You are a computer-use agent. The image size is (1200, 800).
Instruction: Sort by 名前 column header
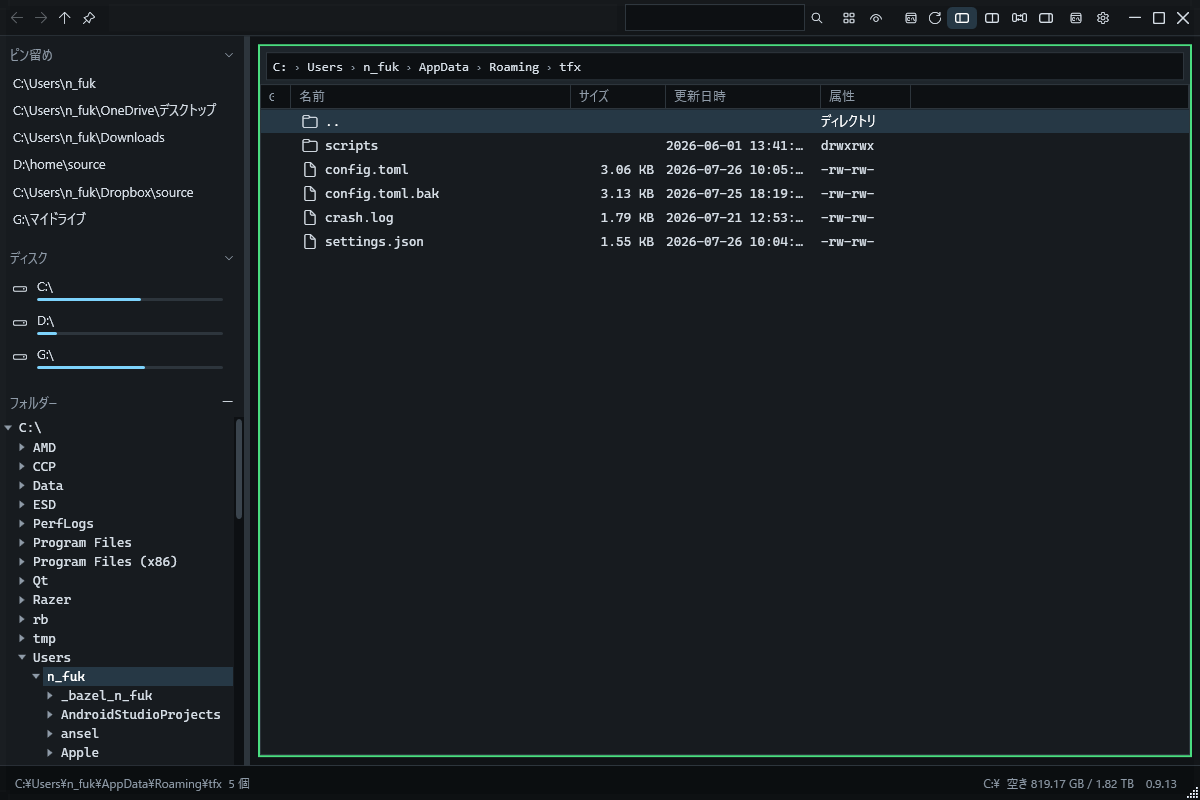click(x=430, y=96)
